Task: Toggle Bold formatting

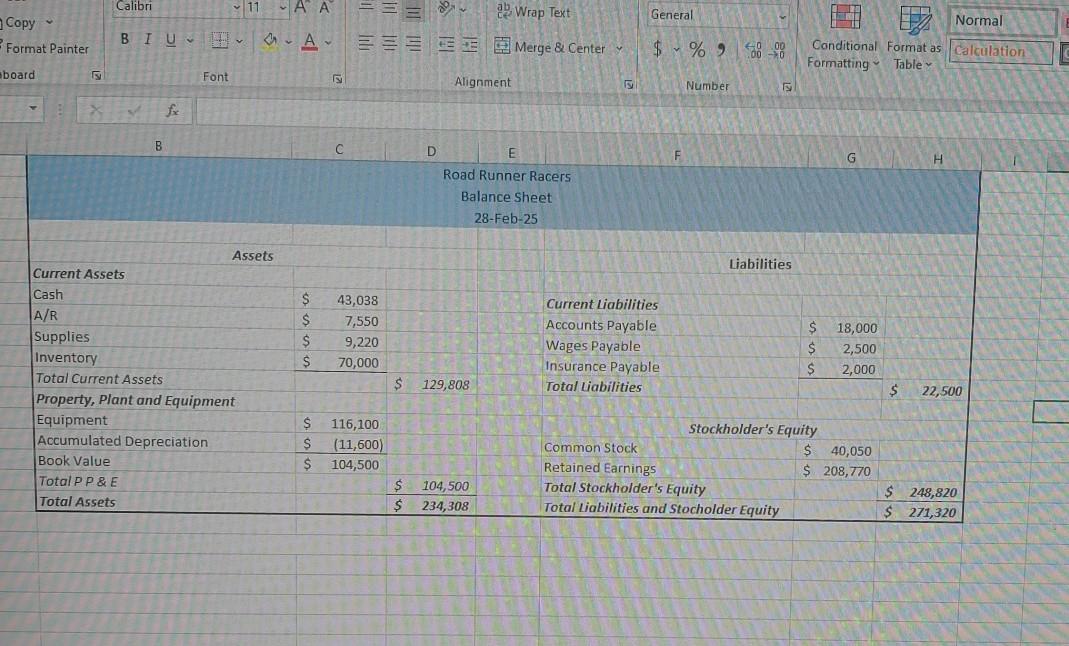Action: tap(125, 39)
